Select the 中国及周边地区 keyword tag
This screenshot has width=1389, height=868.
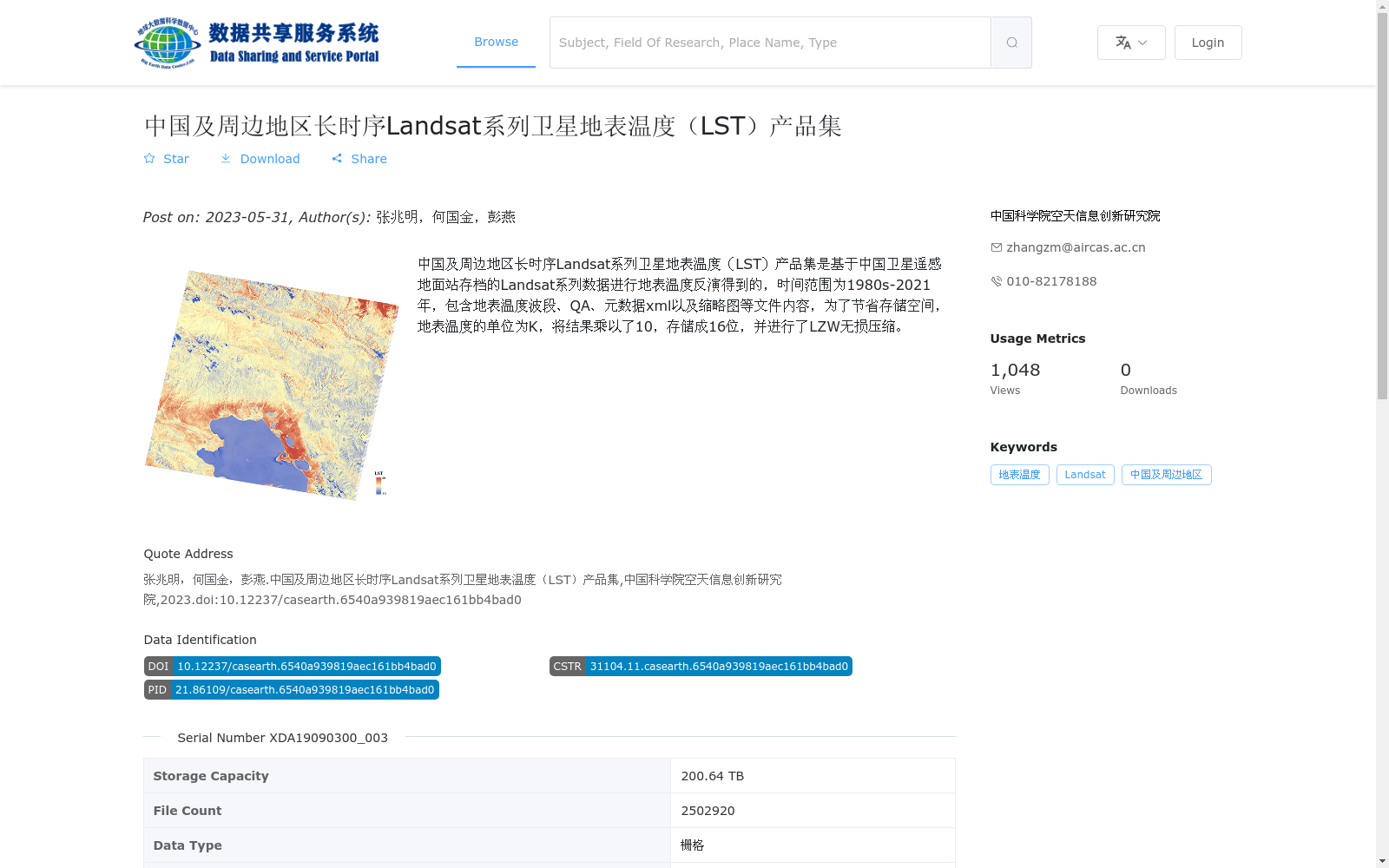point(1166,475)
